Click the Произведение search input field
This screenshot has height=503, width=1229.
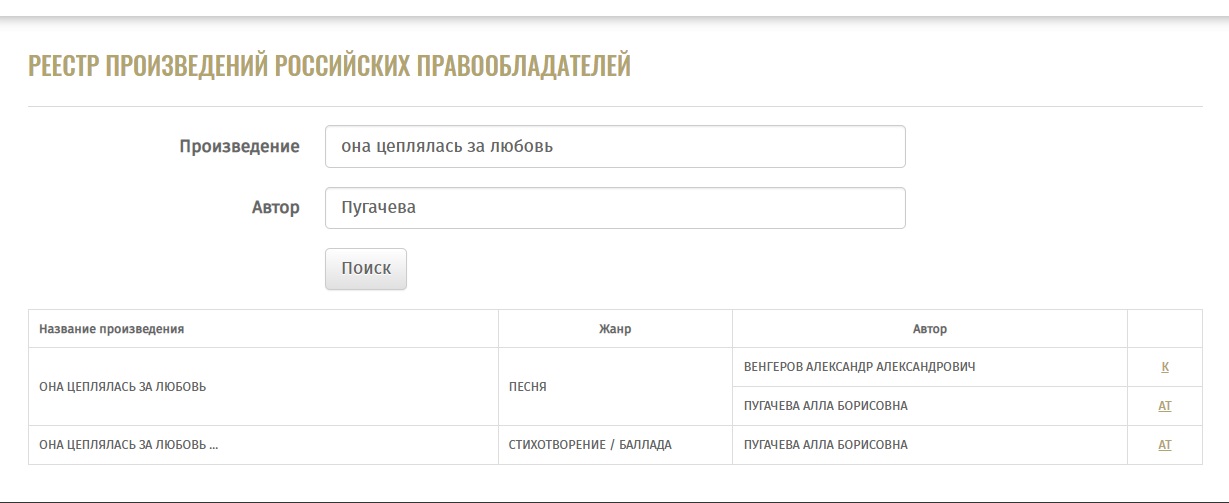615,146
